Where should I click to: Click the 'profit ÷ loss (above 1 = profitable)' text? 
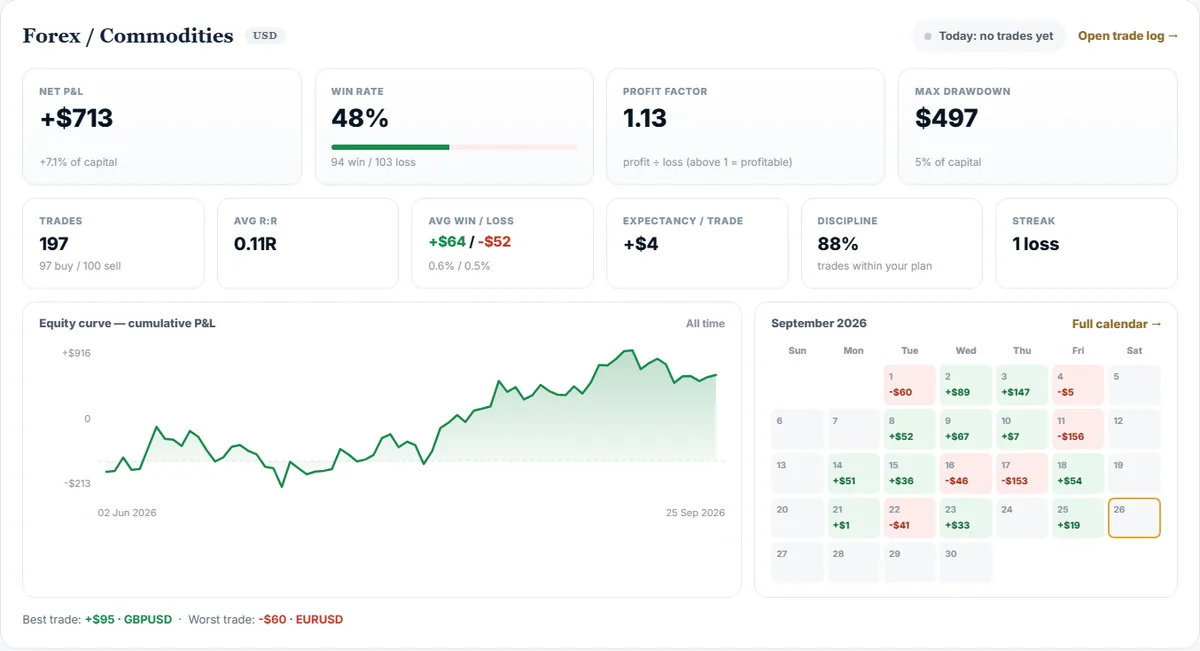[707, 162]
